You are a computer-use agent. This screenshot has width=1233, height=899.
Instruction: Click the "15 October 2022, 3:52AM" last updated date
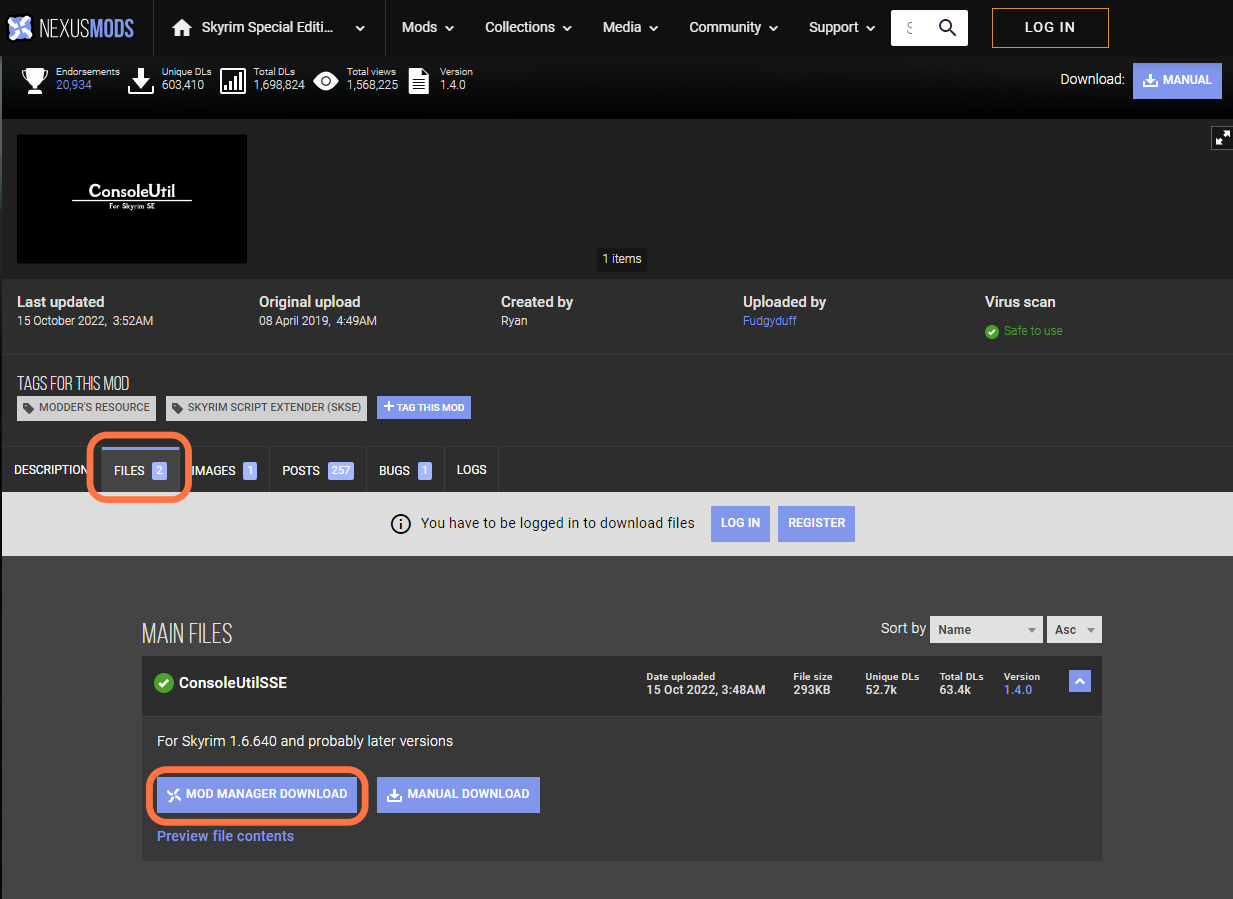(x=85, y=321)
